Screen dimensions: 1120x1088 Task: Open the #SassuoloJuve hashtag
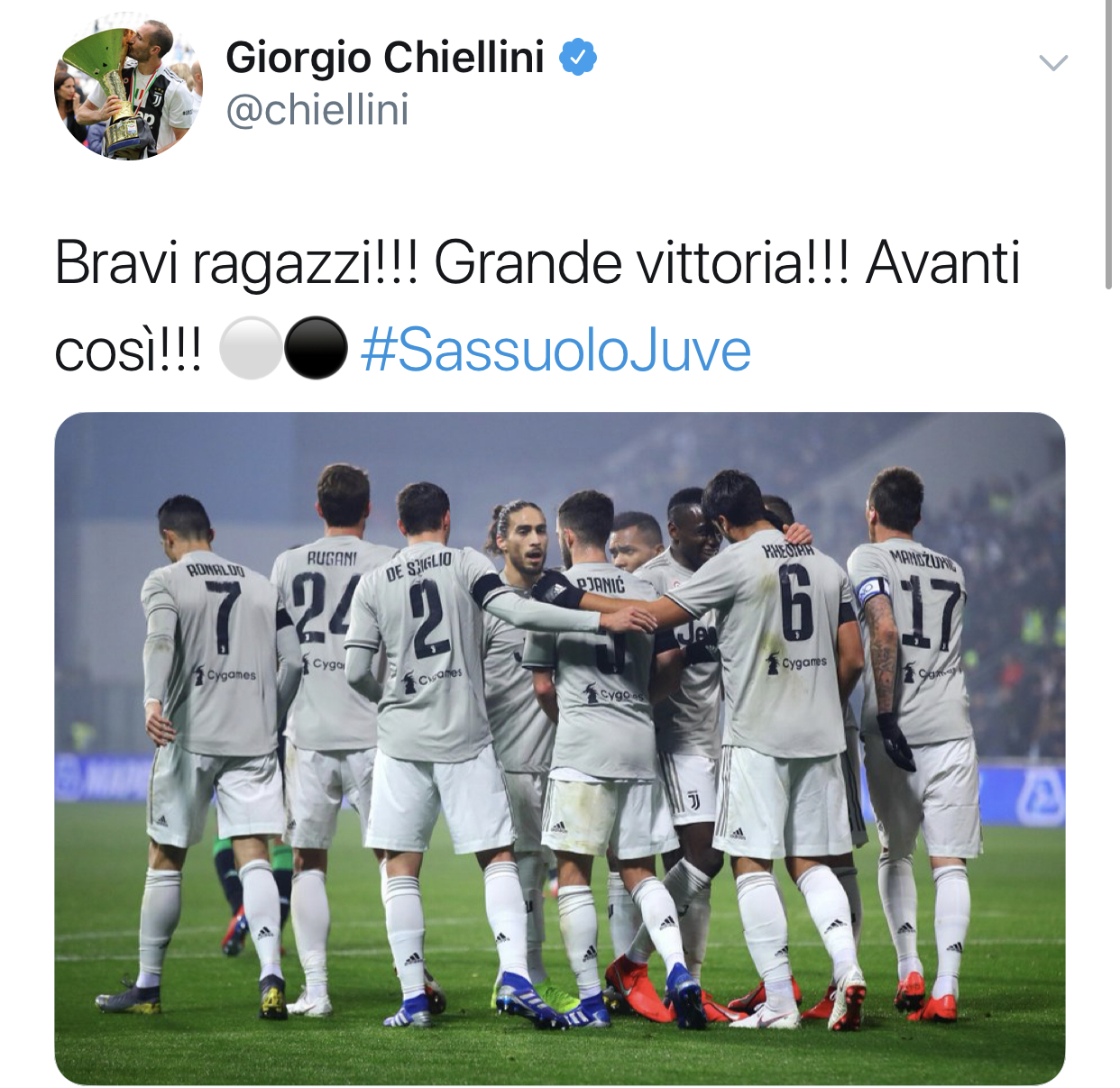pos(555,350)
